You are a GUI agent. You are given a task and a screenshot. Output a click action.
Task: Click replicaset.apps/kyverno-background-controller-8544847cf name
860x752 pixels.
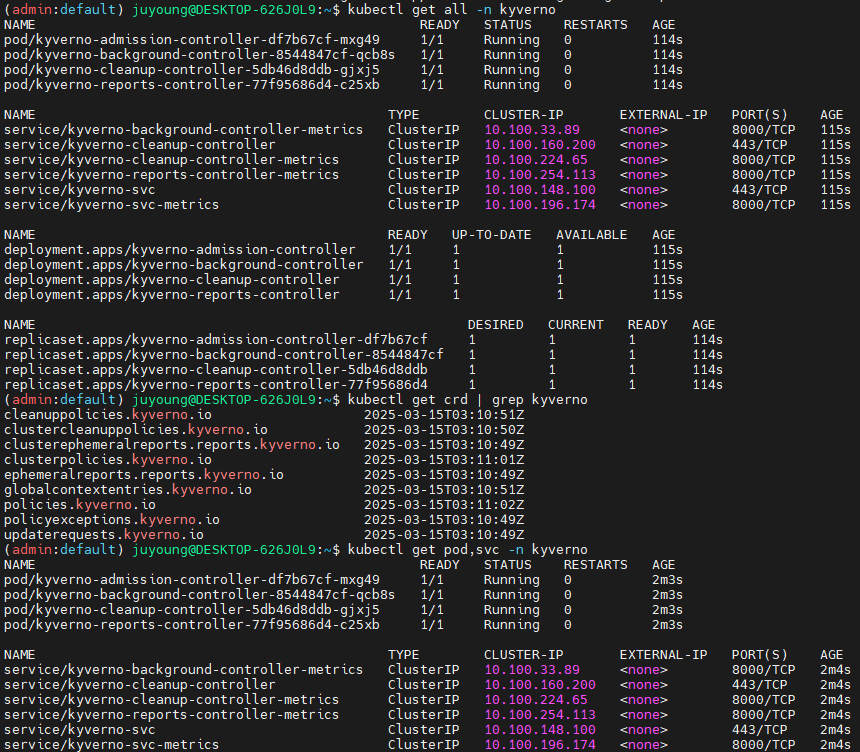(x=223, y=354)
